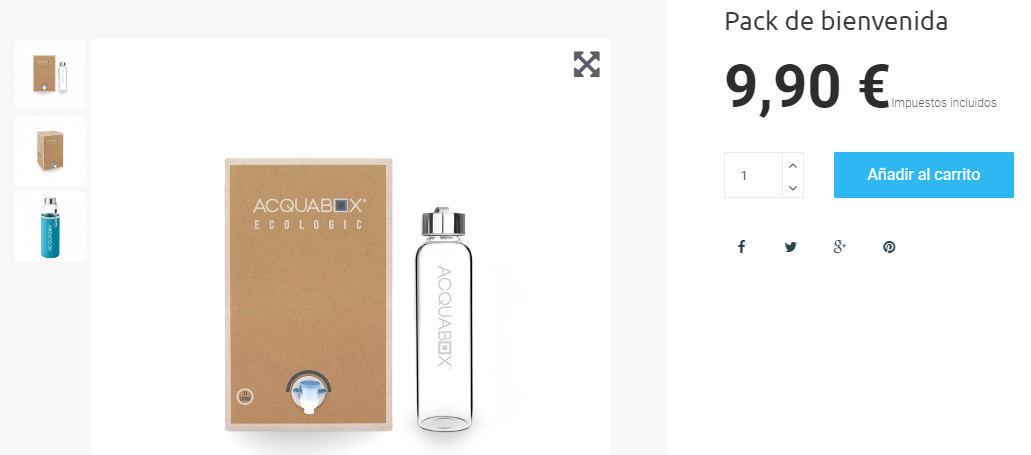
Task: Click the blue tap on the cardboard box
Action: click(308, 395)
